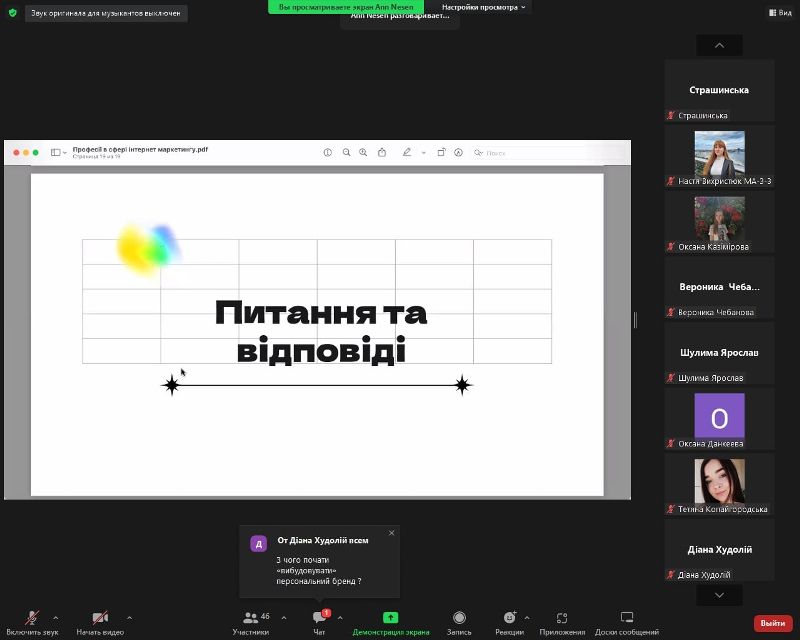Select Тетяна Копайгородська video thumbnail

point(719,482)
